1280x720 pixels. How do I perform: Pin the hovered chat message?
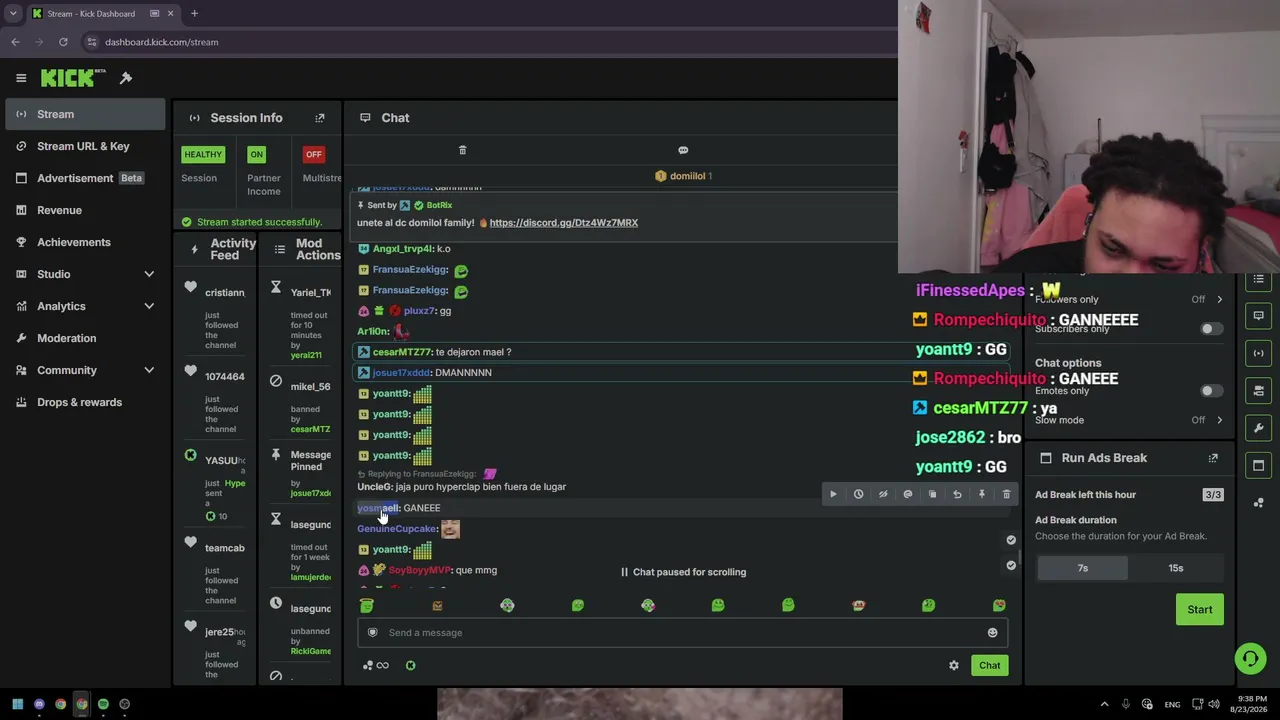[x=982, y=494]
